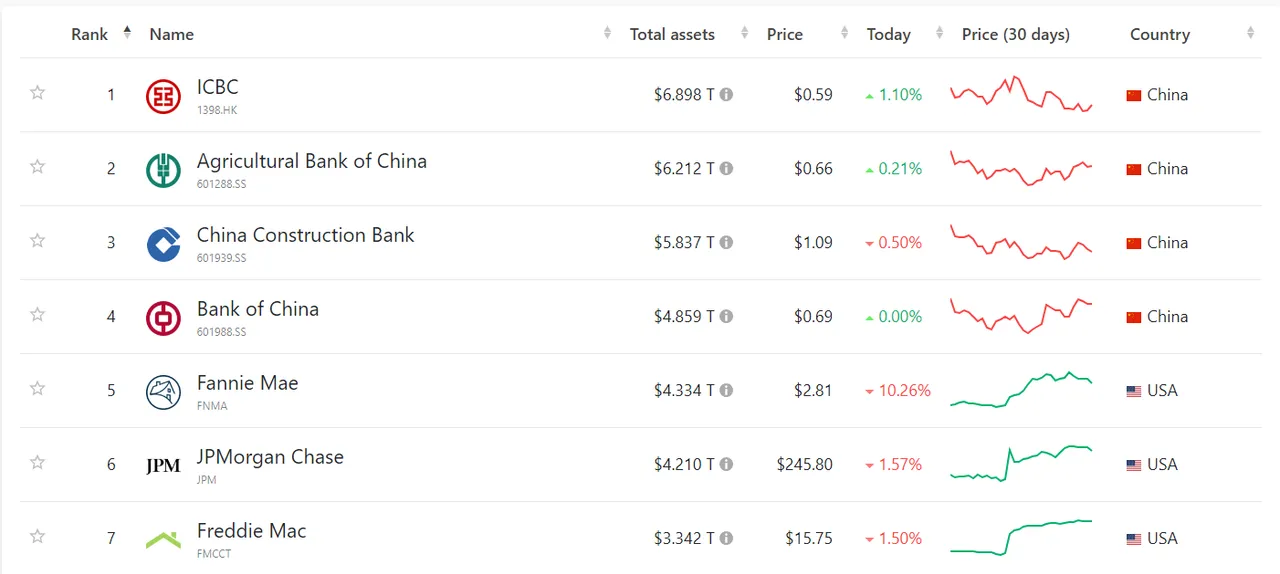Open the Fannie Mae company link
The width and height of the screenshot is (1280, 574).
[x=247, y=383]
